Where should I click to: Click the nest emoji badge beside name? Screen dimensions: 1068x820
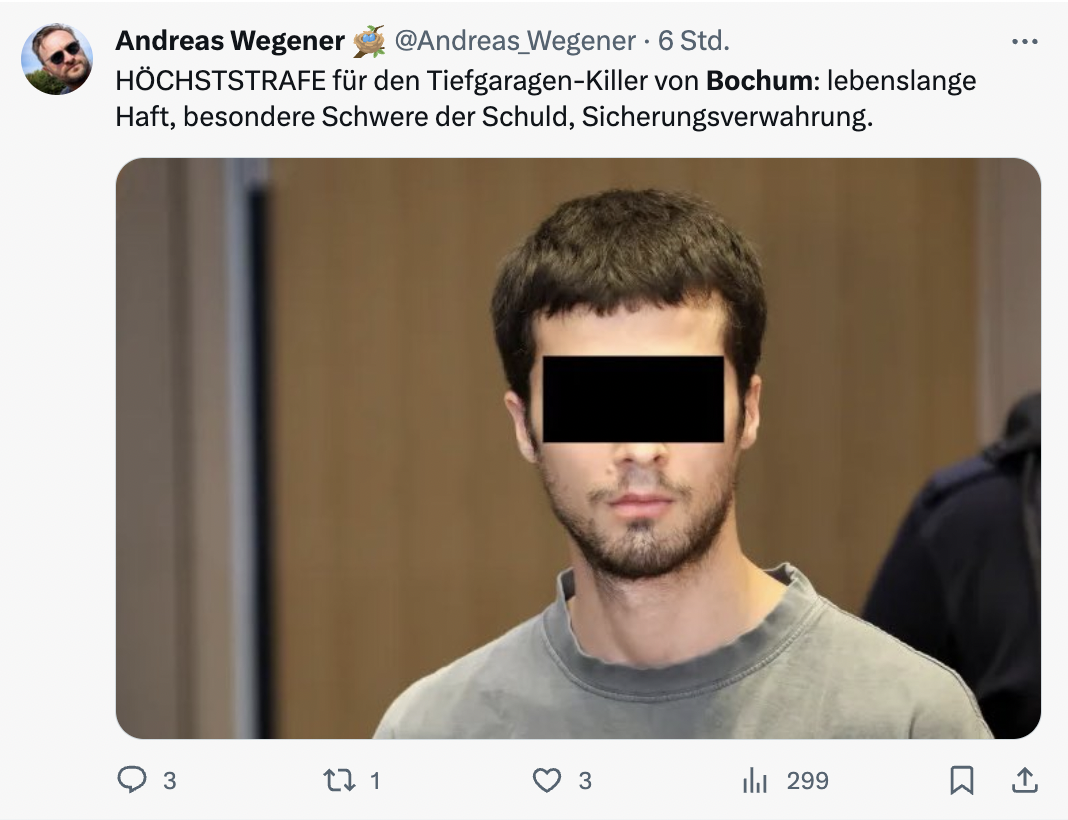(369, 41)
